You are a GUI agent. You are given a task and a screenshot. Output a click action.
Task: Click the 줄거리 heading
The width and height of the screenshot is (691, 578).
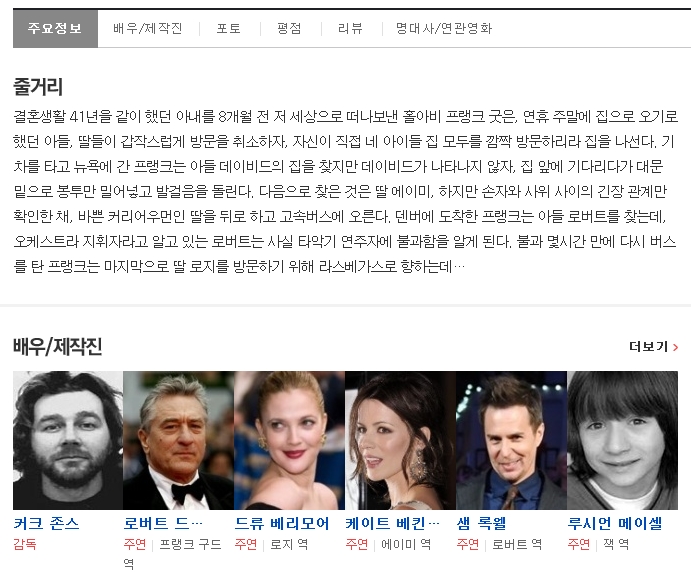pyautogui.click(x=38, y=86)
